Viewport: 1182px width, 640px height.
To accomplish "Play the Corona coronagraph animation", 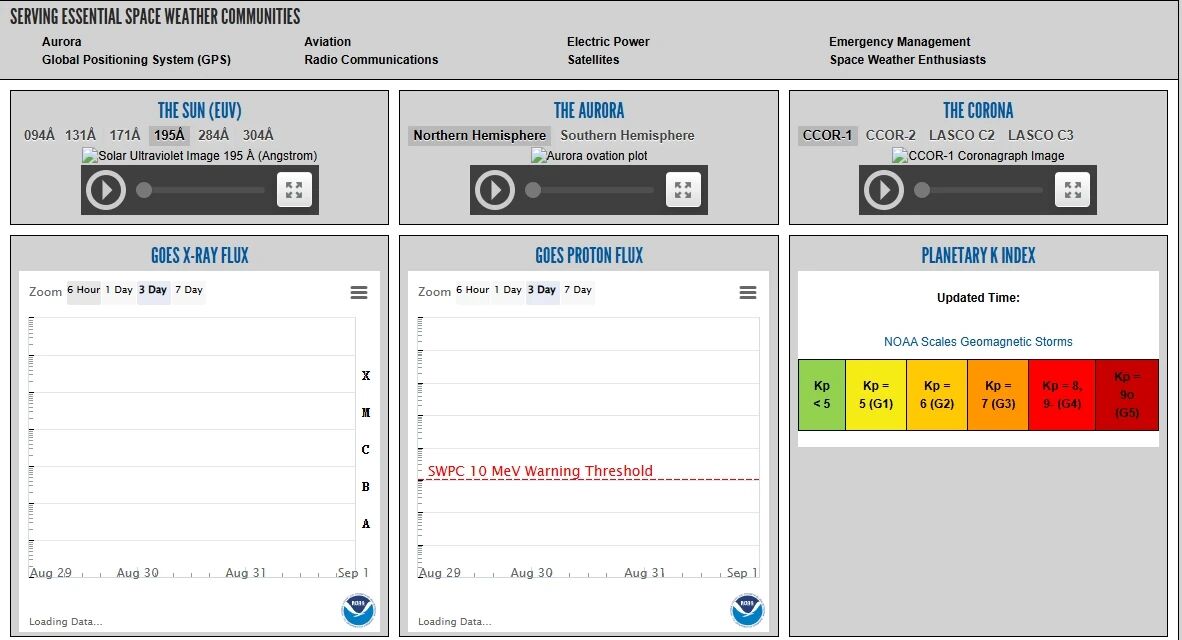I will [x=883, y=190].
